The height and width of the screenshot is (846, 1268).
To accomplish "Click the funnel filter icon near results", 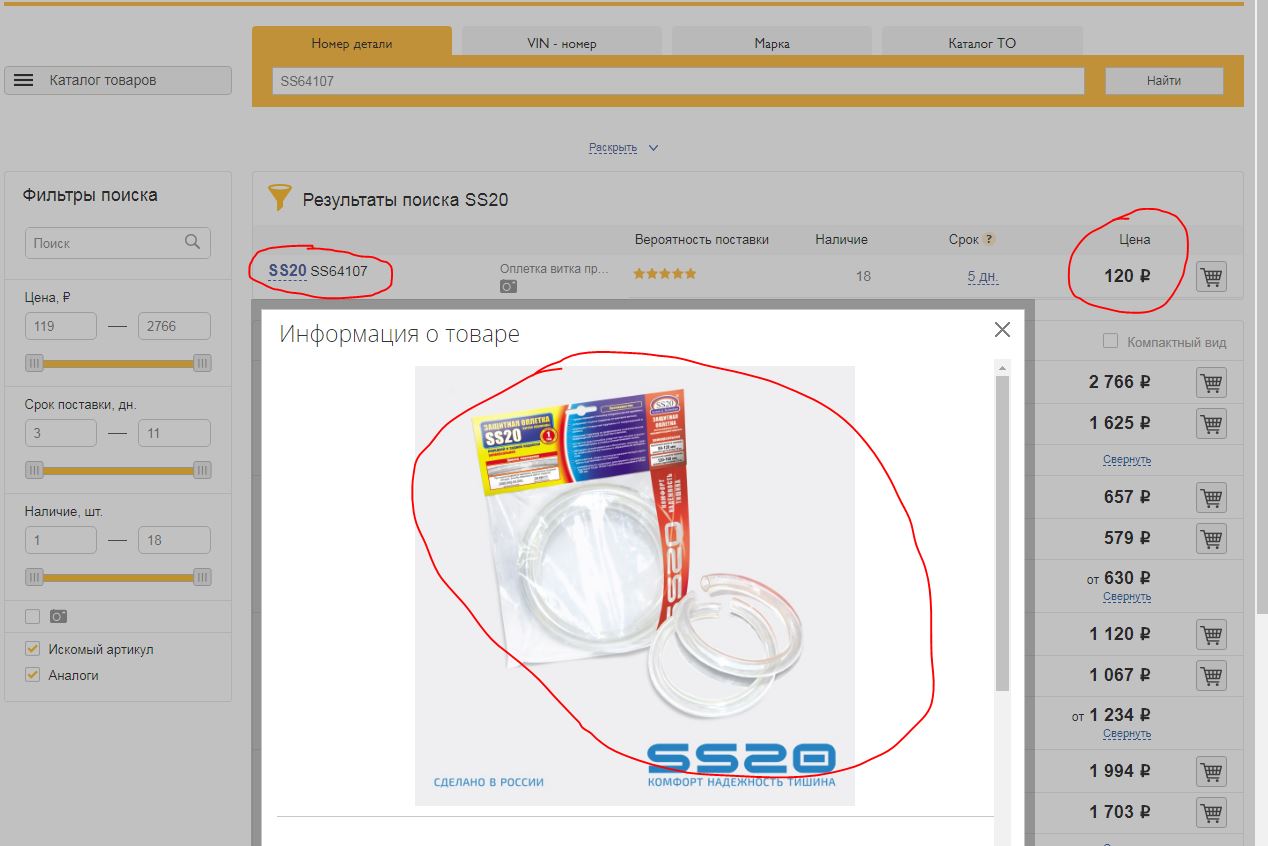I will tap(280, 197).
